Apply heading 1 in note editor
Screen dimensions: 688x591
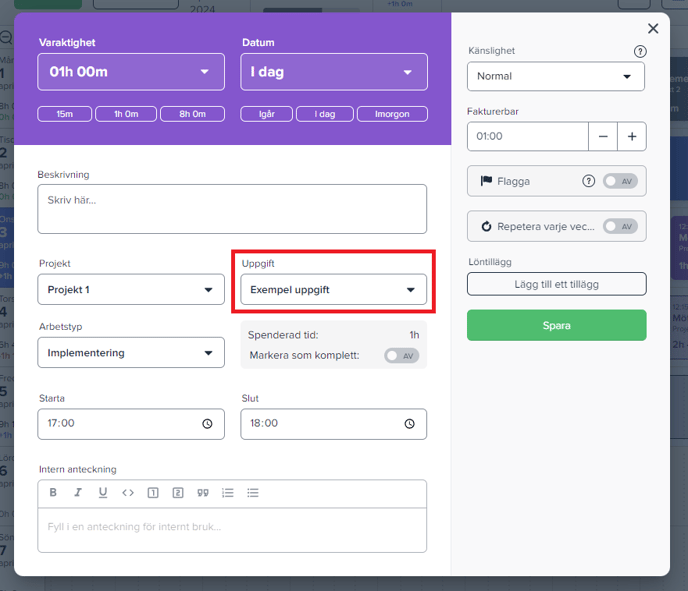pos(153,493)
